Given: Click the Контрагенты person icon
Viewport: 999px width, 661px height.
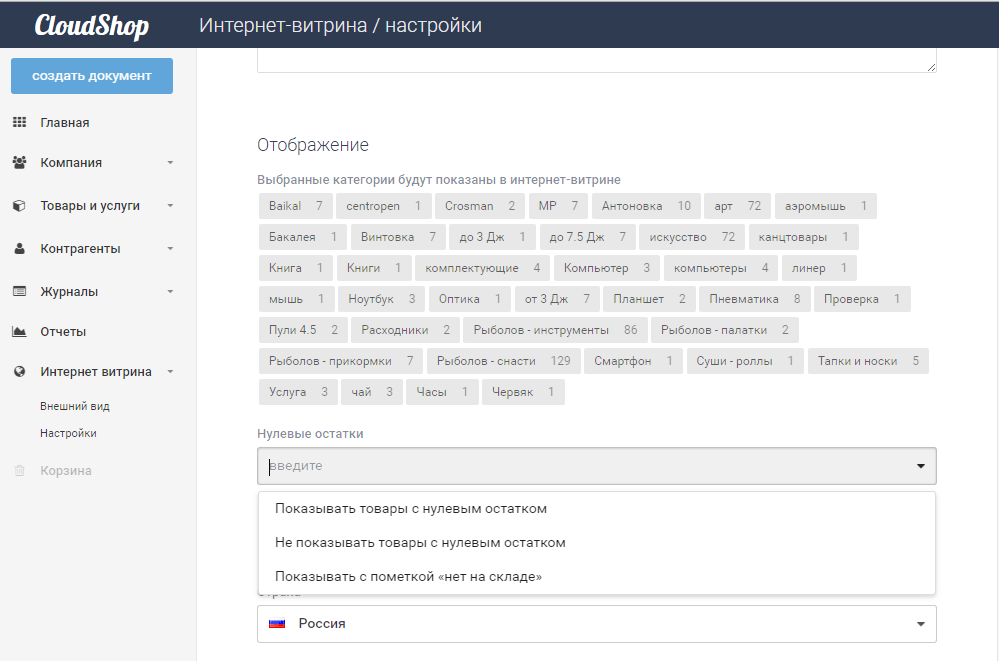Looking at the screenshot, I should pyautogui.click(x=20, y=249).
